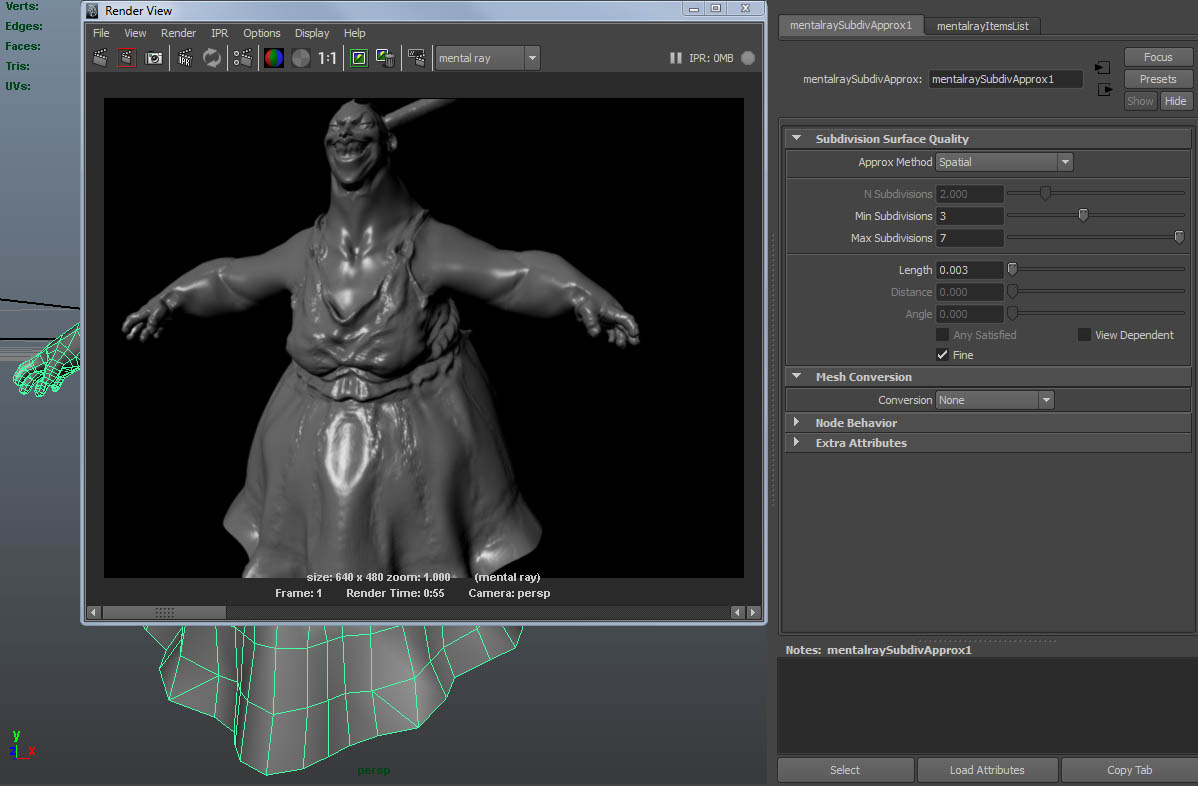
Task: Open the IPR menu
Action: 219,34
